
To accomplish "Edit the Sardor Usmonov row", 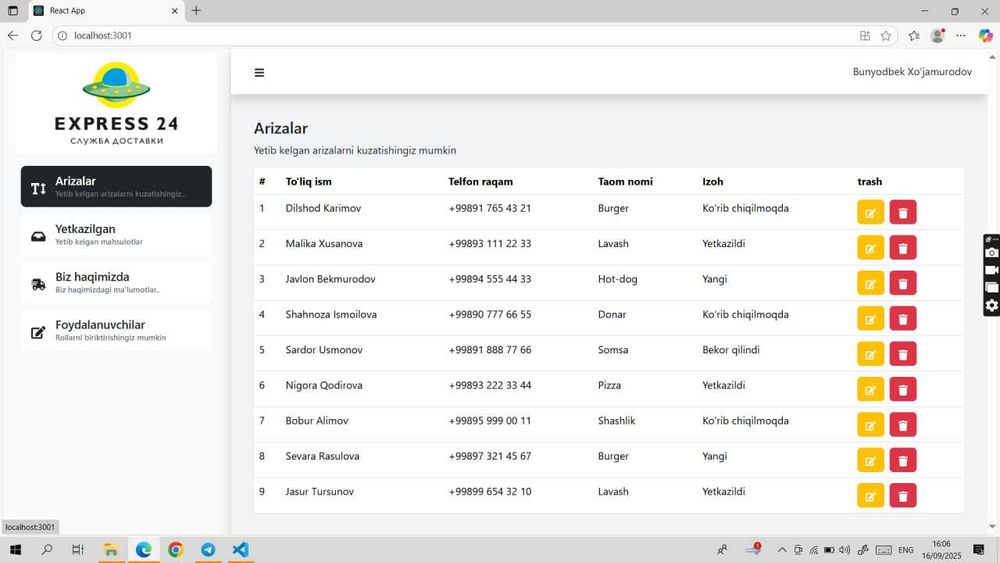I will (870, 354).
